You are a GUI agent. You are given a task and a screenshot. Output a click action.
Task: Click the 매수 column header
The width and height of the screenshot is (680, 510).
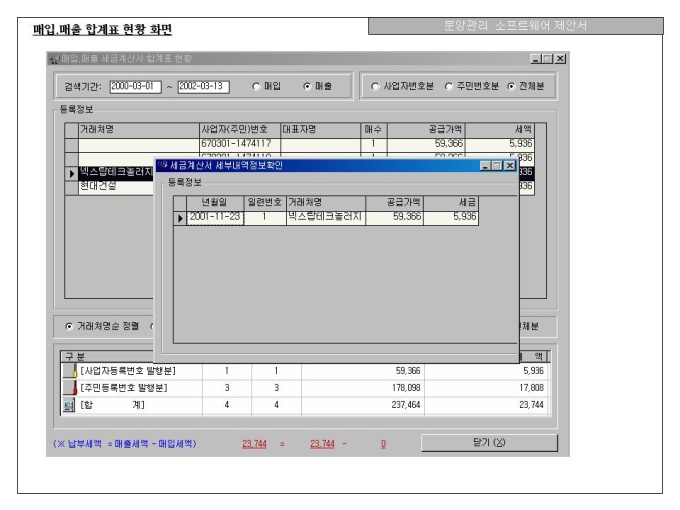374,130
